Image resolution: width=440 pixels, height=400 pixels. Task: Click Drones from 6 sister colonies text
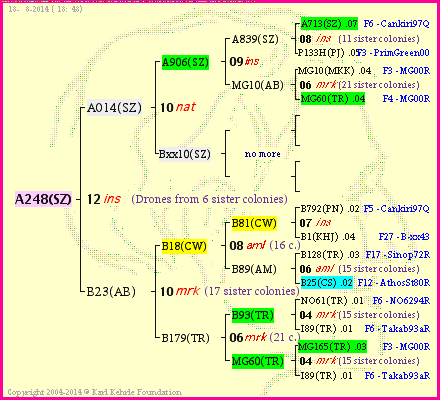coord(209,199)
